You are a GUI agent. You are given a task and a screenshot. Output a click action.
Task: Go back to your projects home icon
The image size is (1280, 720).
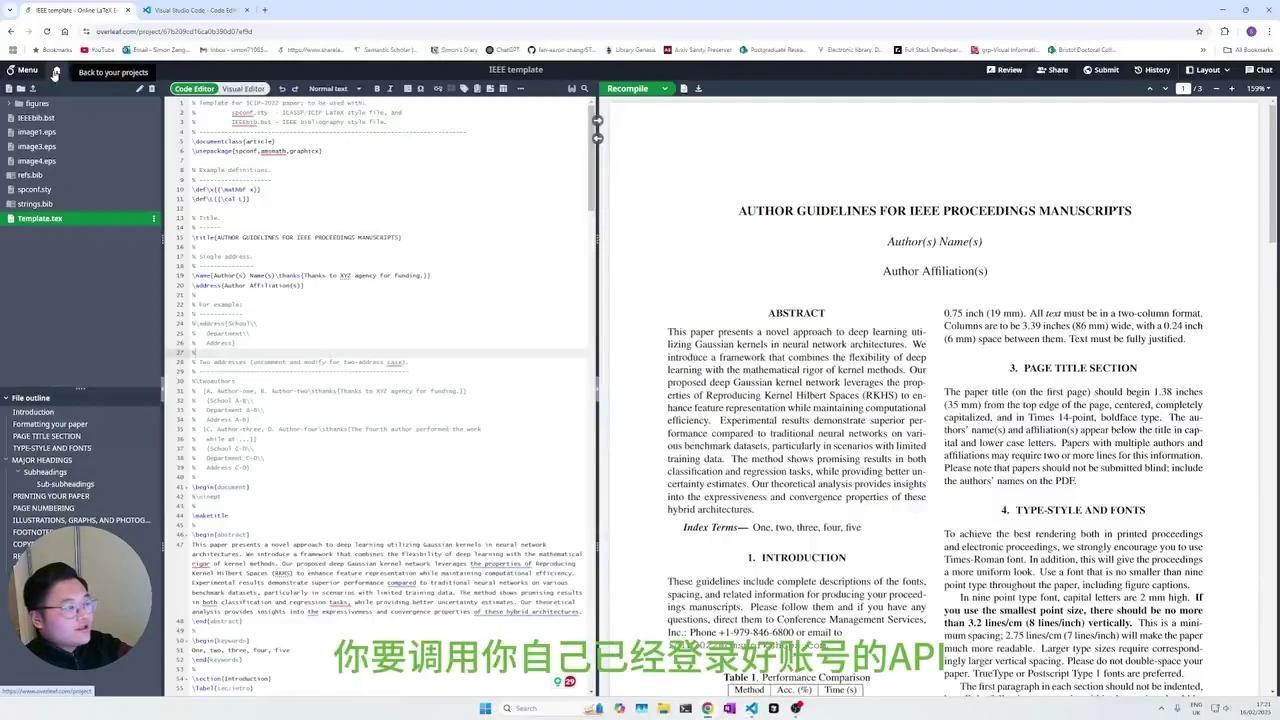[56, 71]
